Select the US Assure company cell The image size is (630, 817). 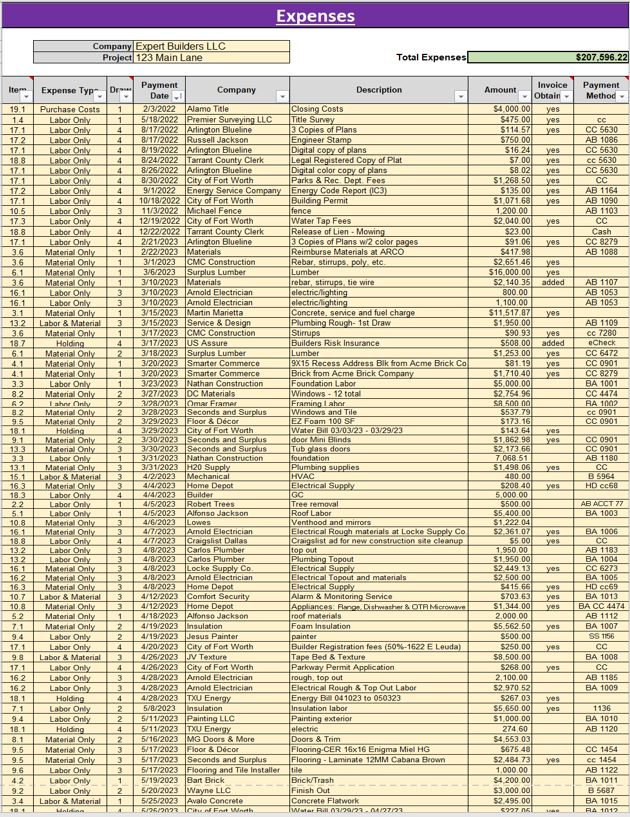(238, 343)
